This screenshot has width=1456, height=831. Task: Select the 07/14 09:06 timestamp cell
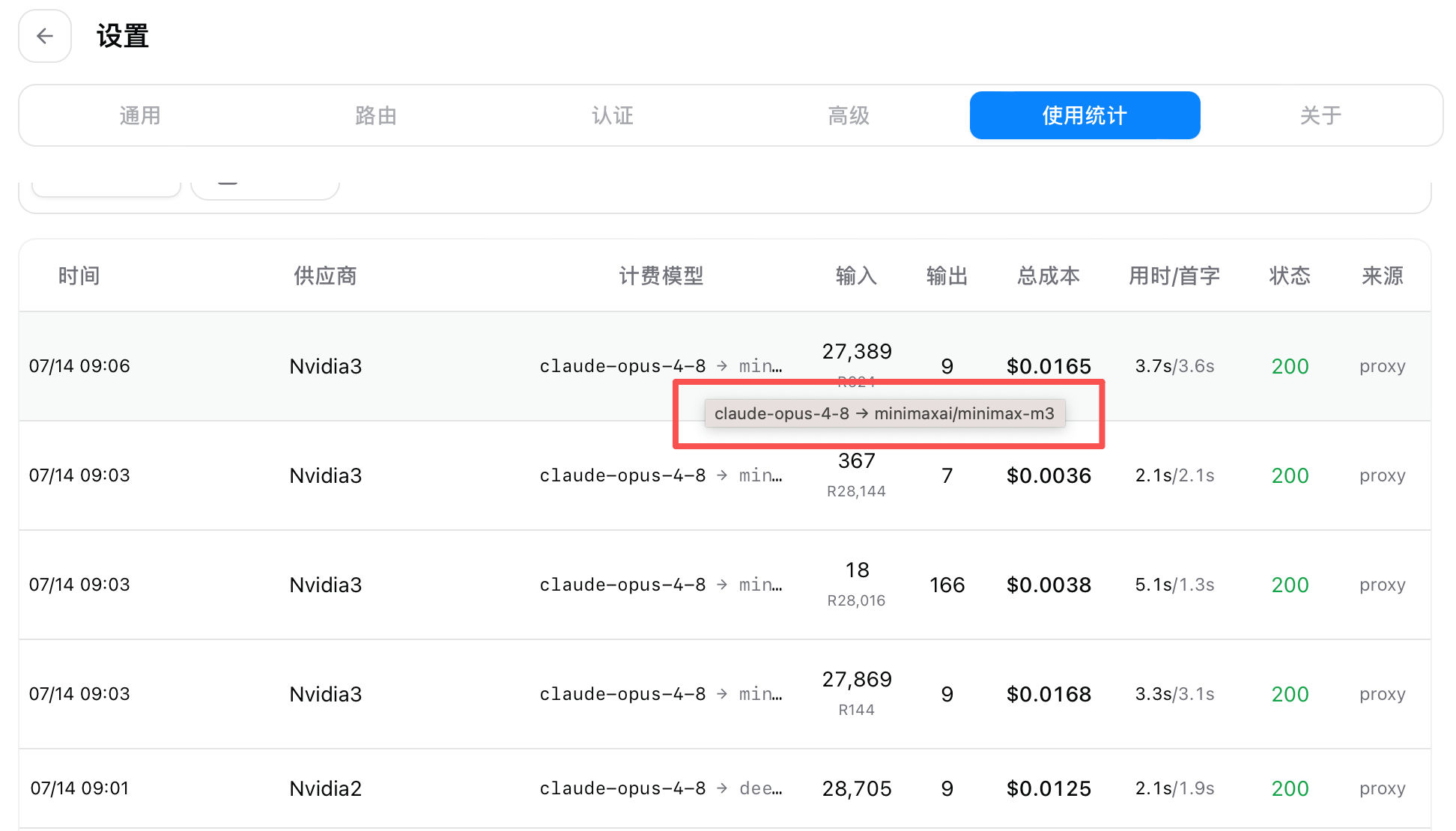point(79,366)
